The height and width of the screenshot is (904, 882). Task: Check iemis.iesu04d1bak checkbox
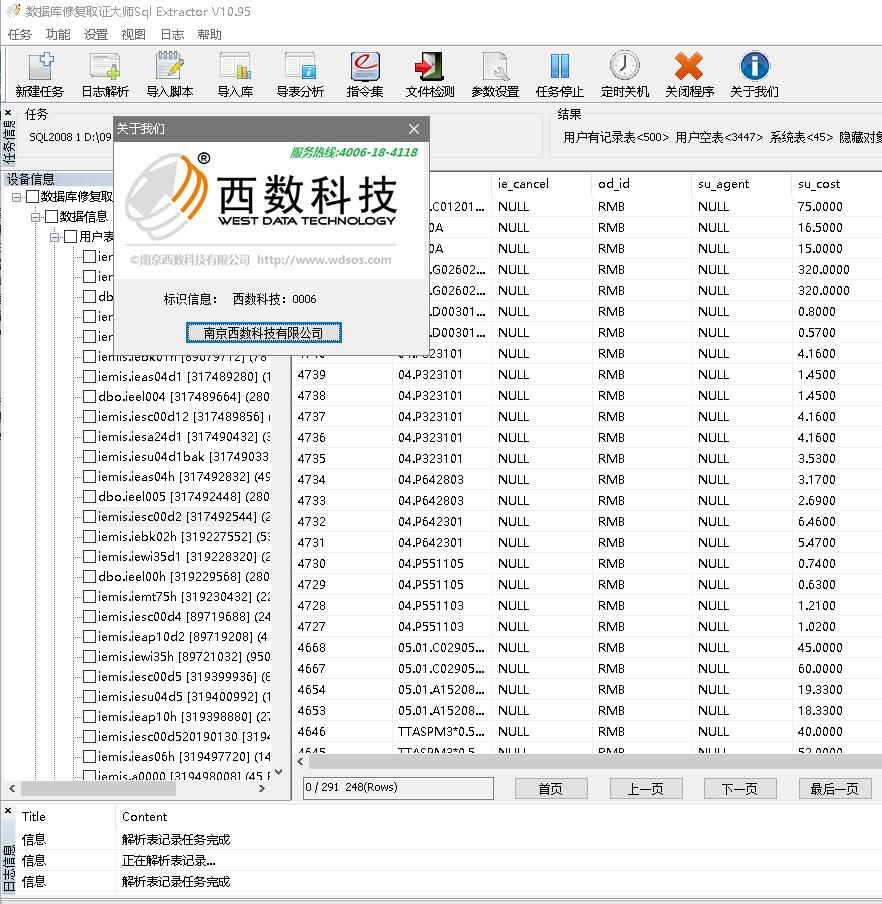coord(89,457)
